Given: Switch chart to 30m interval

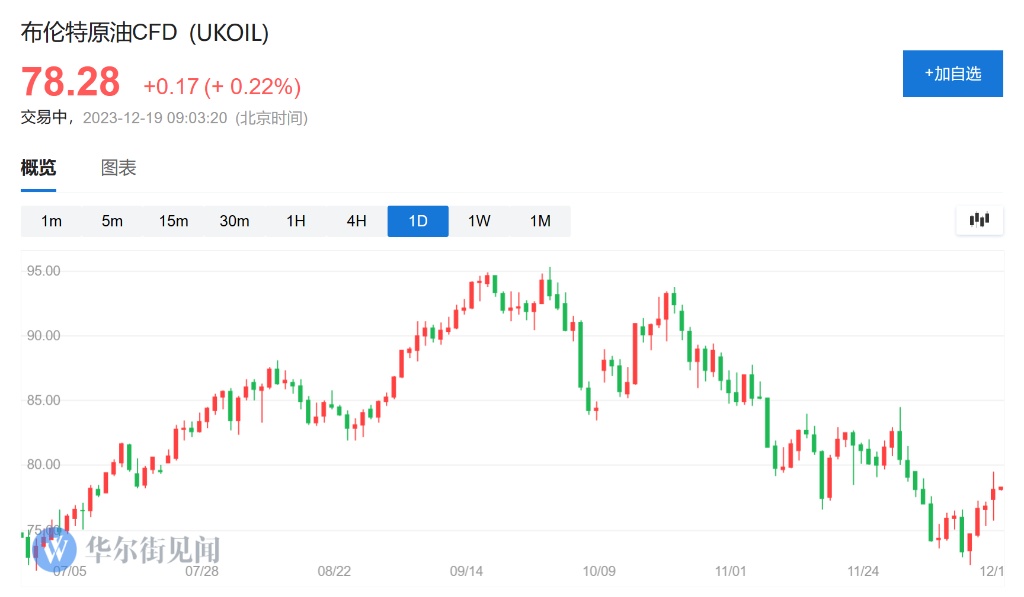Looking at the screenshot, I should coord(234,221).
